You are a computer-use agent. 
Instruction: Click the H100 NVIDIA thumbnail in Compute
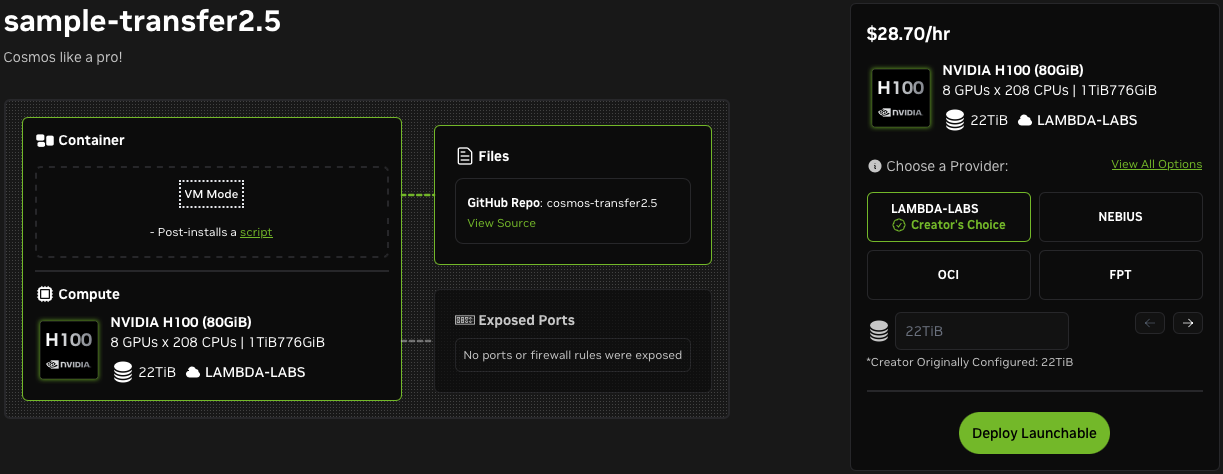[x=69, y=348]
